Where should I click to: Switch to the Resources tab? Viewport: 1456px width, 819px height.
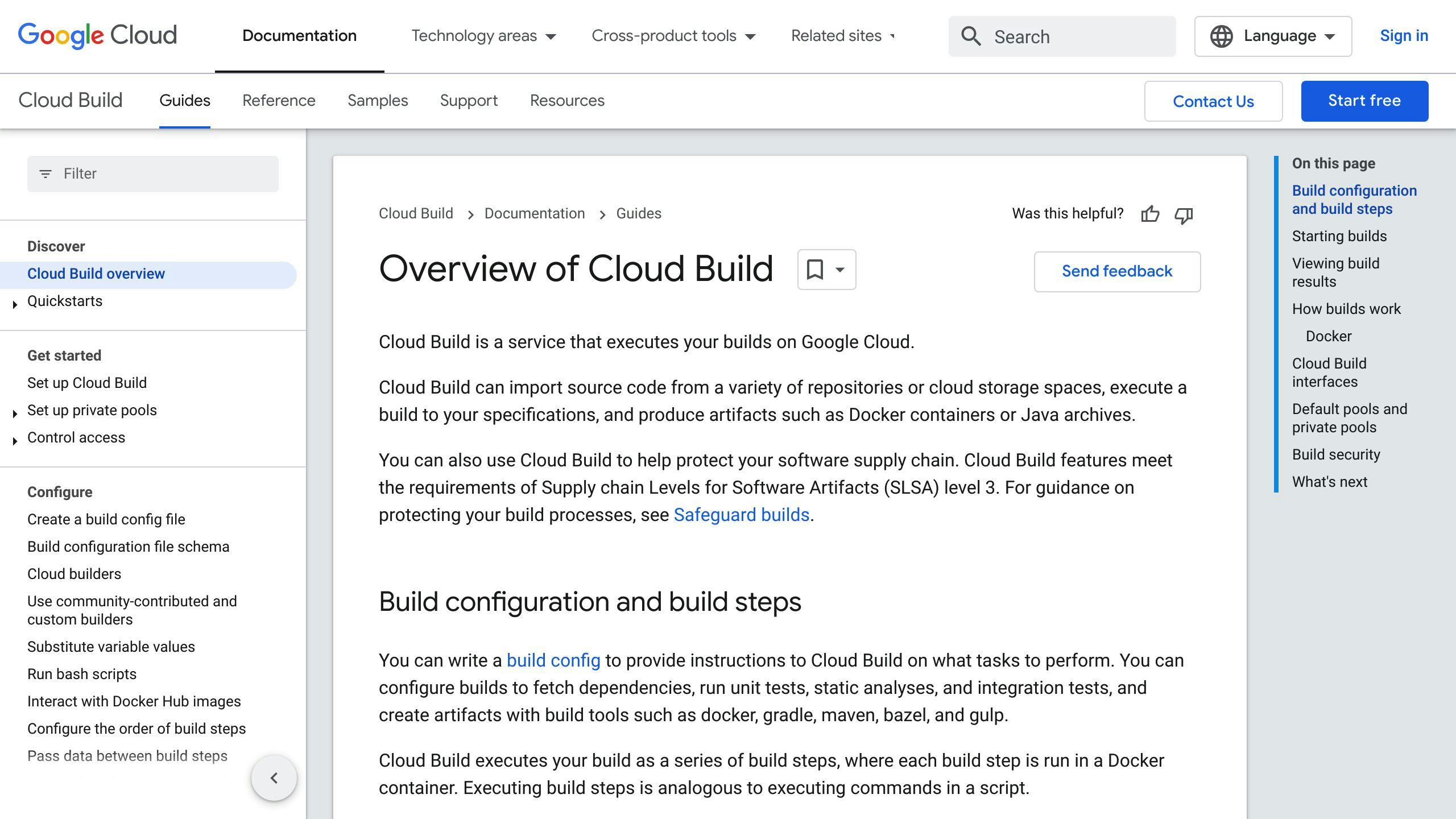[567, 101]
